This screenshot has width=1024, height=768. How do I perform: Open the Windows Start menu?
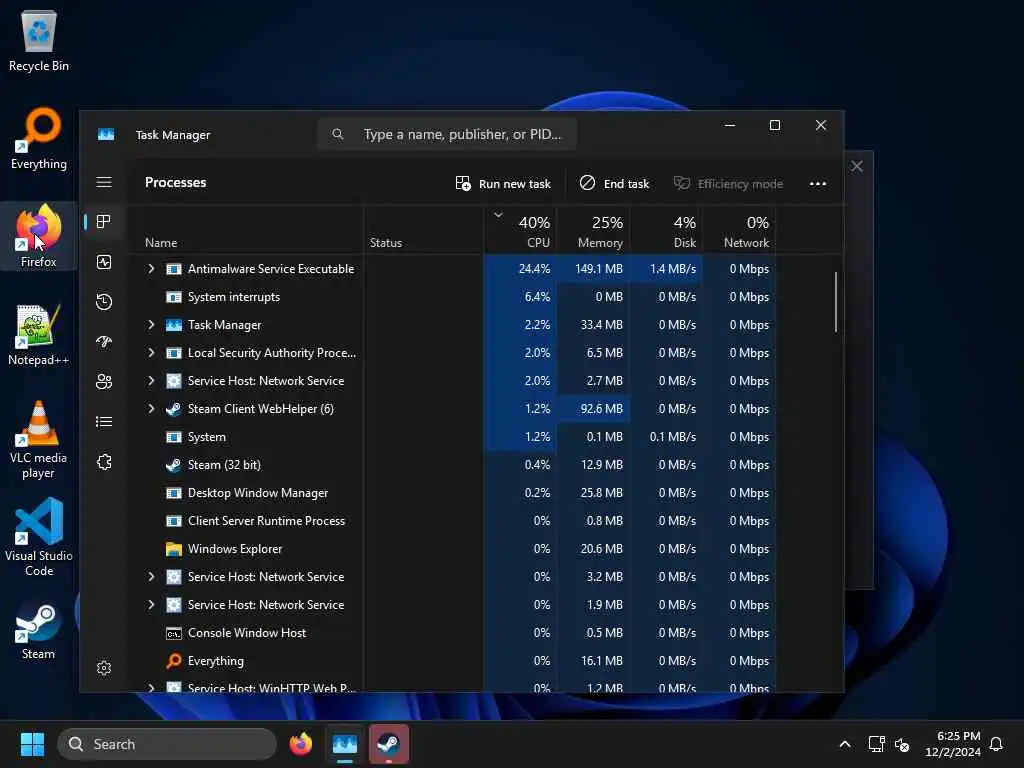32,744
